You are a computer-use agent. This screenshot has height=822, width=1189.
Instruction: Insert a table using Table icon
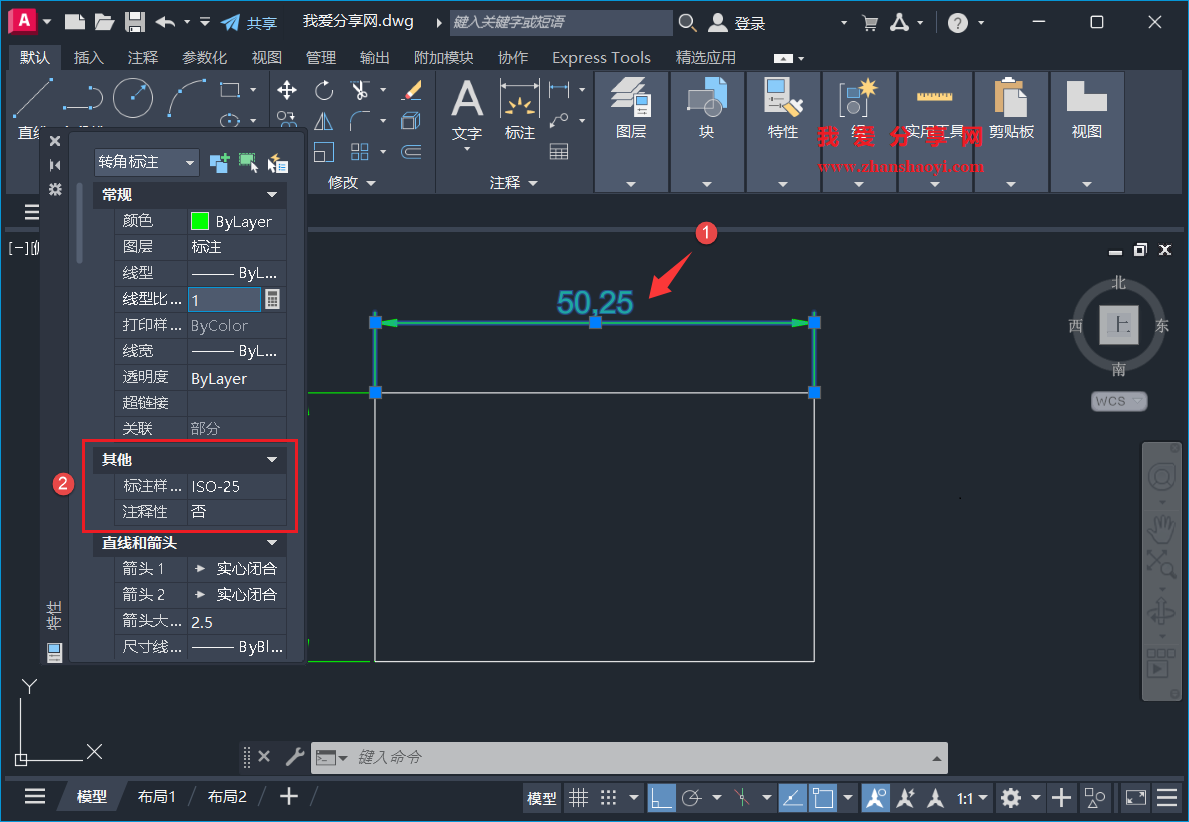(x=559, y=152)
